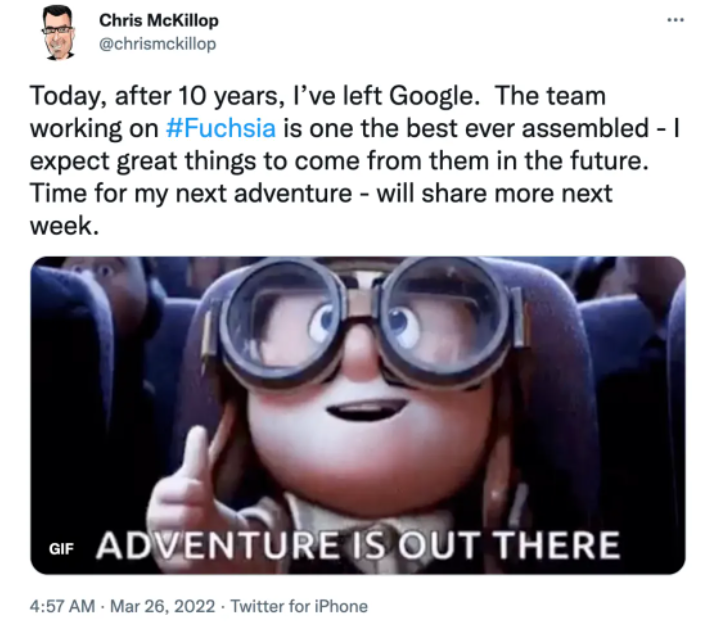
Task: Click the phrase Time for my next adventure
Action: [x=191, y=194]
